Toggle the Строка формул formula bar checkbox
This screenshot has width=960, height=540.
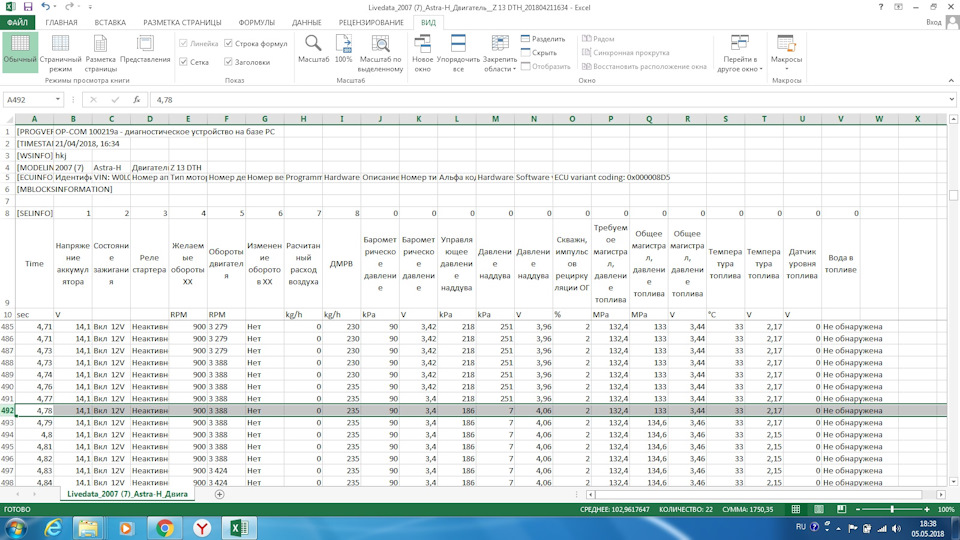(x=228, y=43)
